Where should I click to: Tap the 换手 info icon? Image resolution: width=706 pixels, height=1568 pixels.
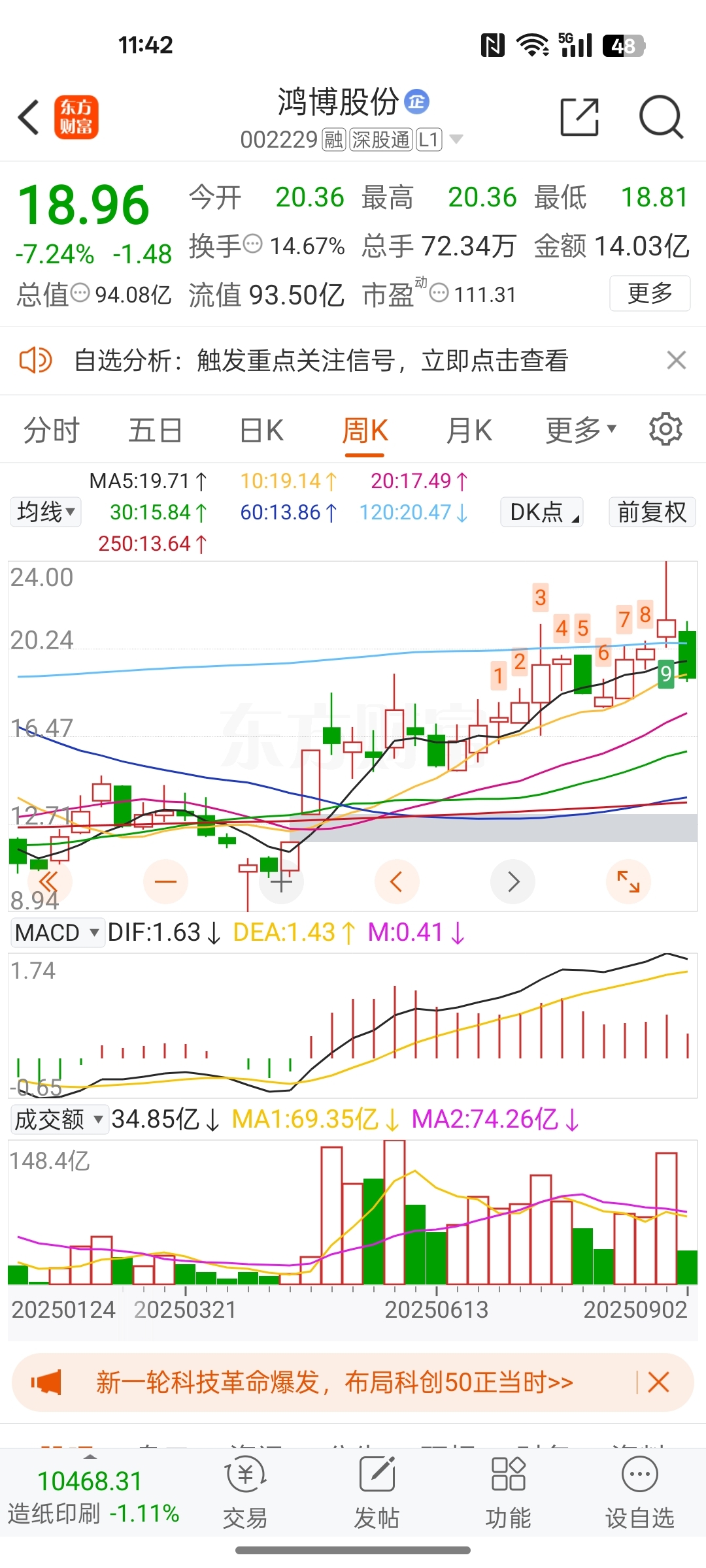pyautogui.click(x=253, y=244)
